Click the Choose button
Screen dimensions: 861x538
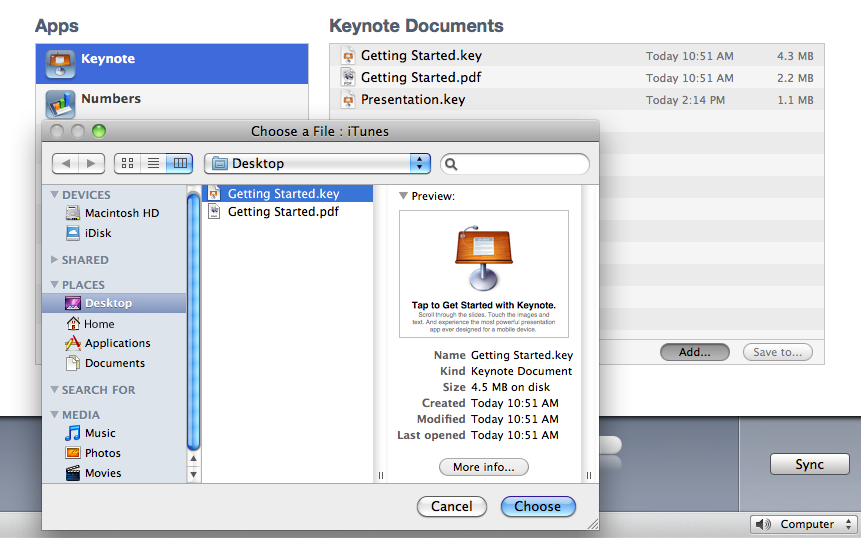click(538, 506)
